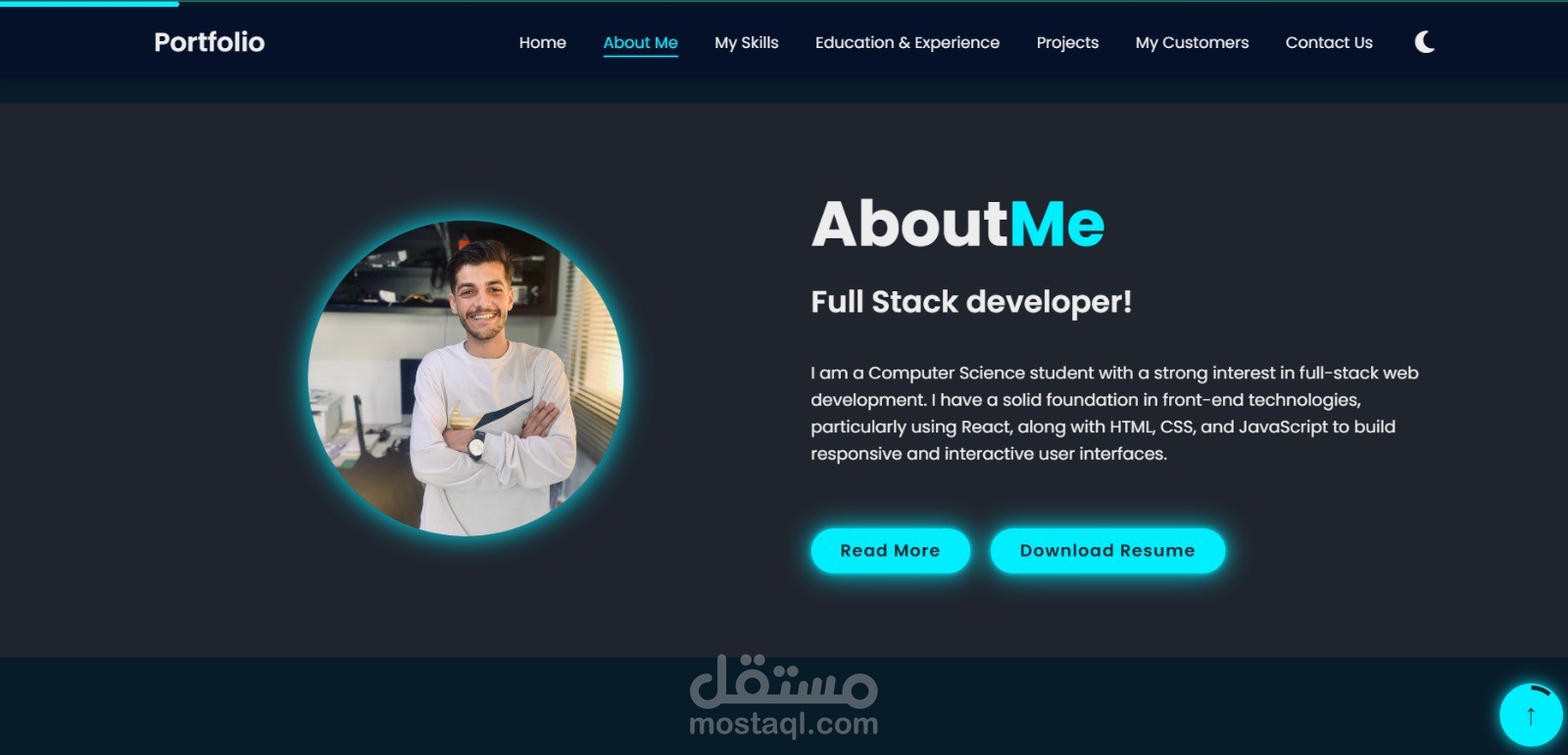This screenshot has height=755, width=1568.
Task: Navigate to the Projects section
Action: pos(1067,43)
